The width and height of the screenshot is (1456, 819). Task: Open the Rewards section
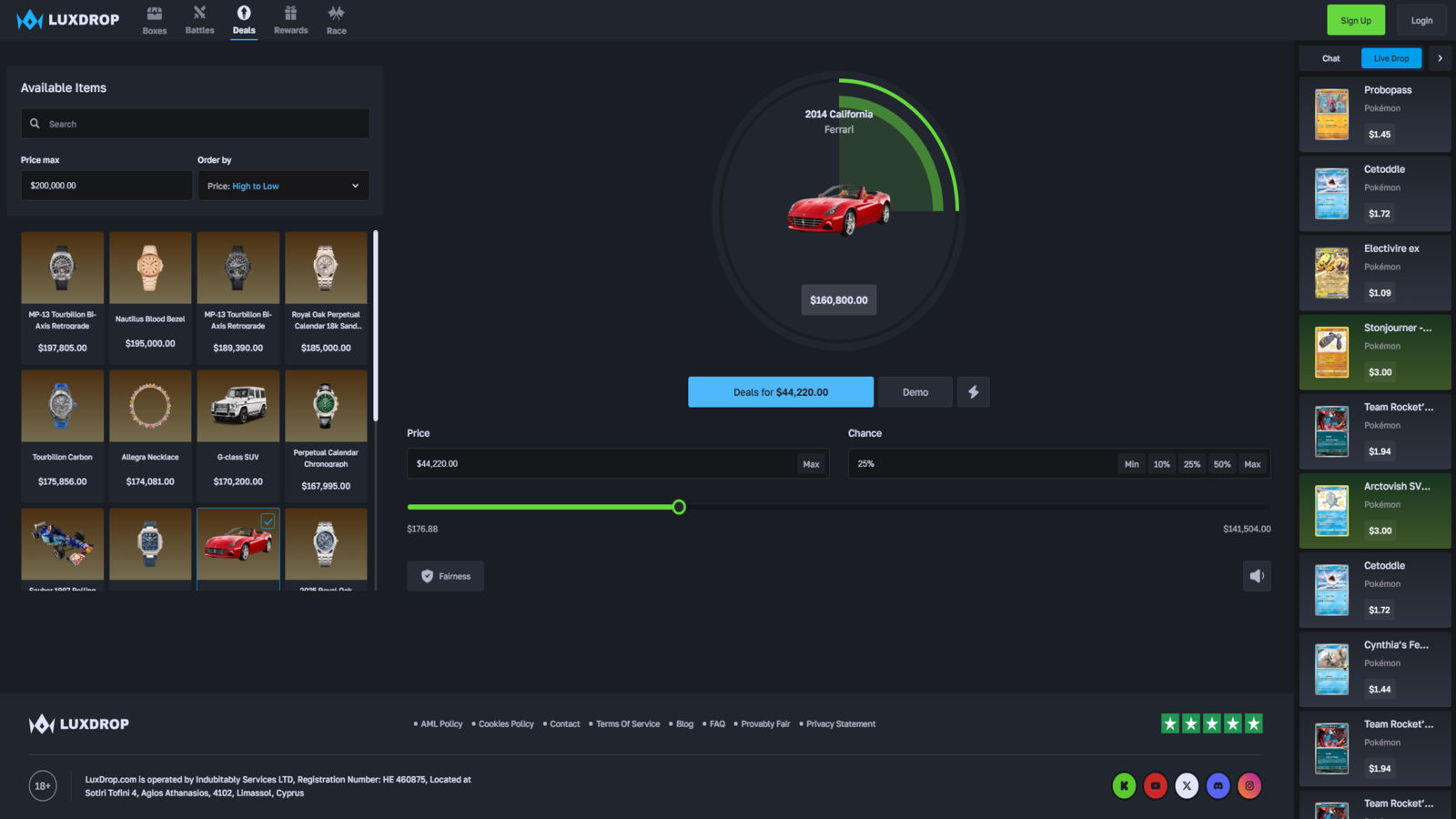coord(290,20)
